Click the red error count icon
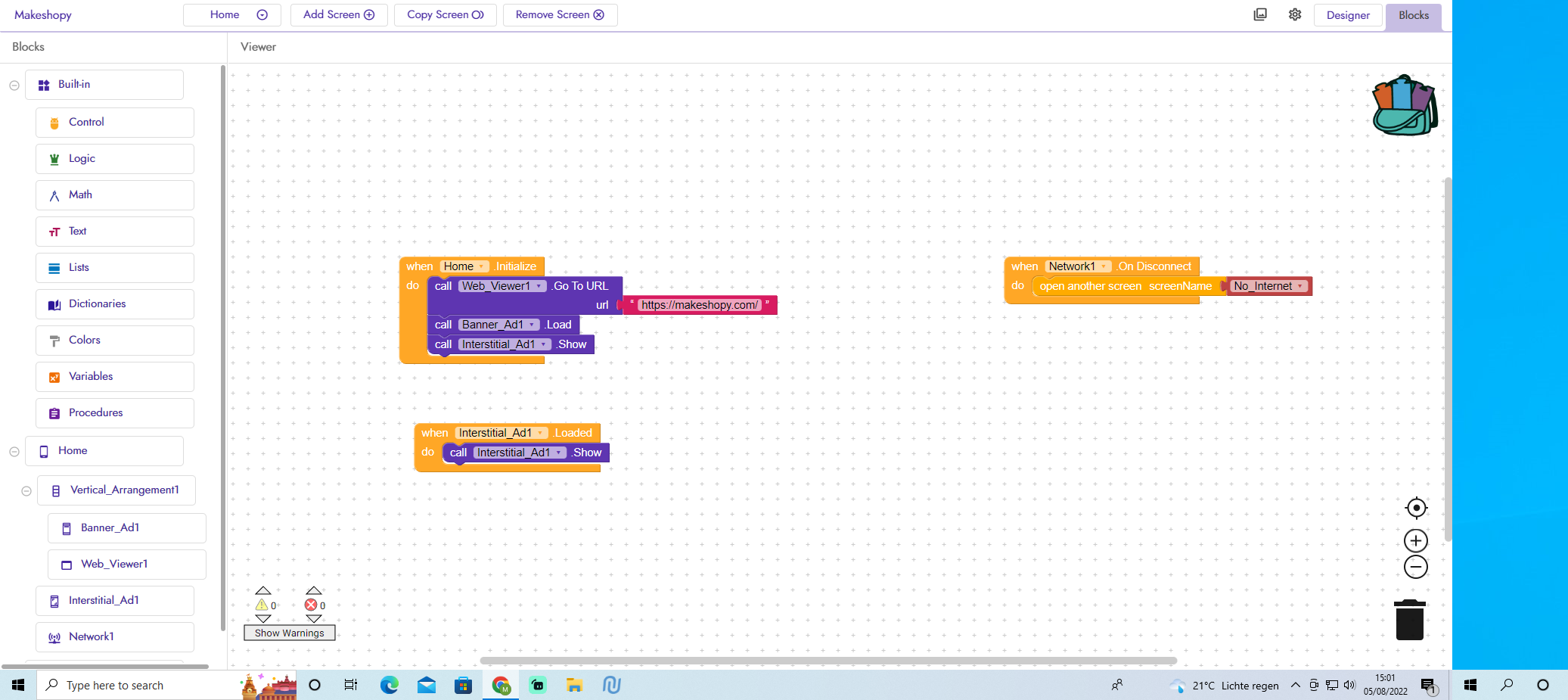This screenshot has height=700, width=1568. point(311,605)
